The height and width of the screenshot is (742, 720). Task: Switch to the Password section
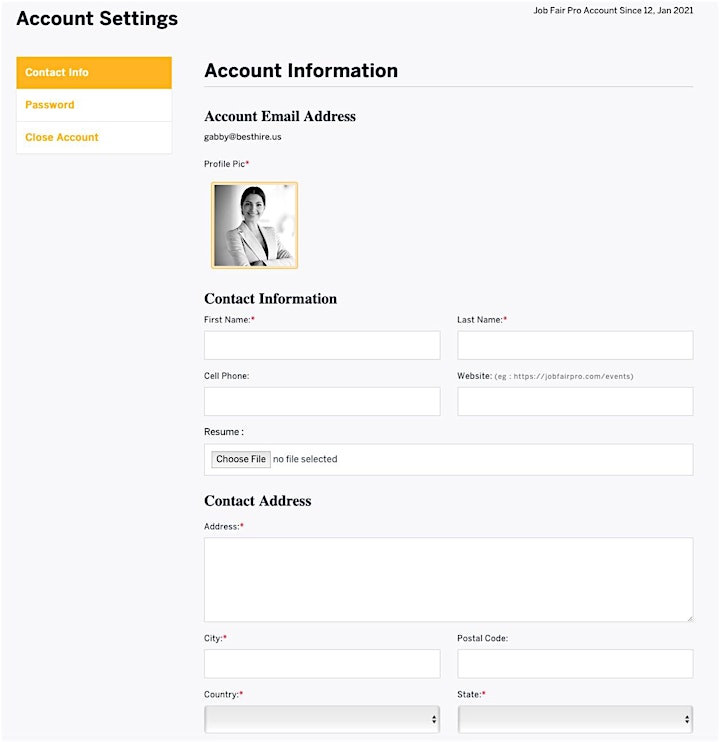pos(94,105)
